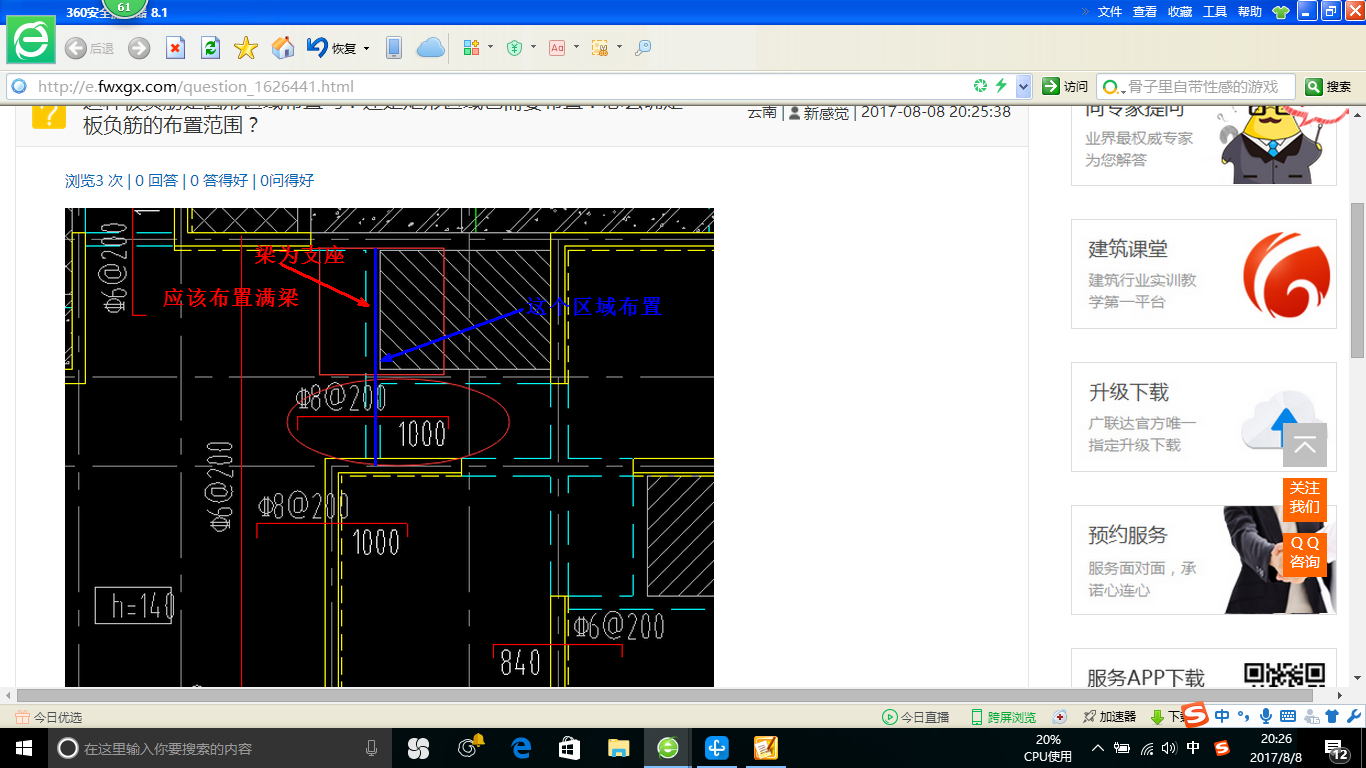Open the 文件 menu

tap(1110, 12)
